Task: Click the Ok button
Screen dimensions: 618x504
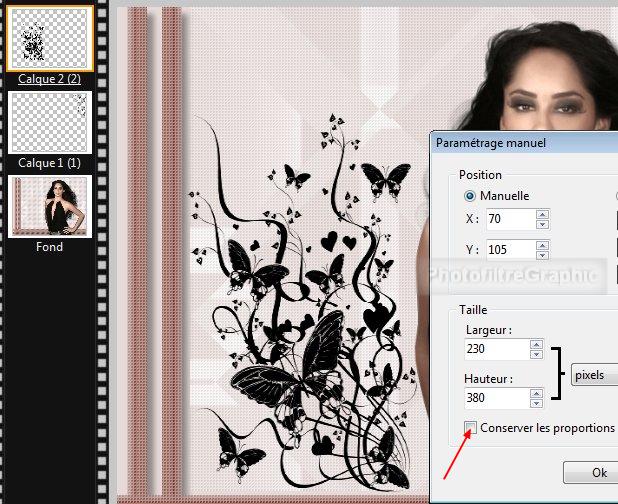Action: click(x=598, y=472)
